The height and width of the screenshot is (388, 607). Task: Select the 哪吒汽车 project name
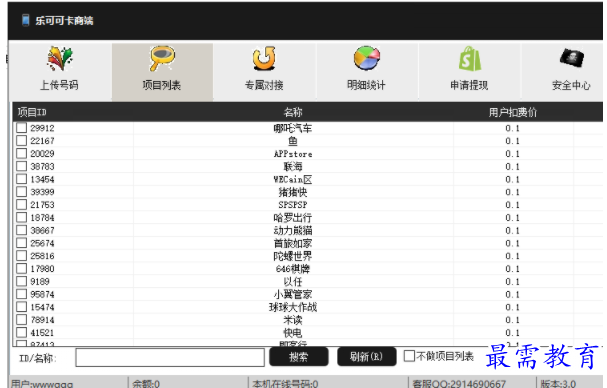[x=293, y=128]
